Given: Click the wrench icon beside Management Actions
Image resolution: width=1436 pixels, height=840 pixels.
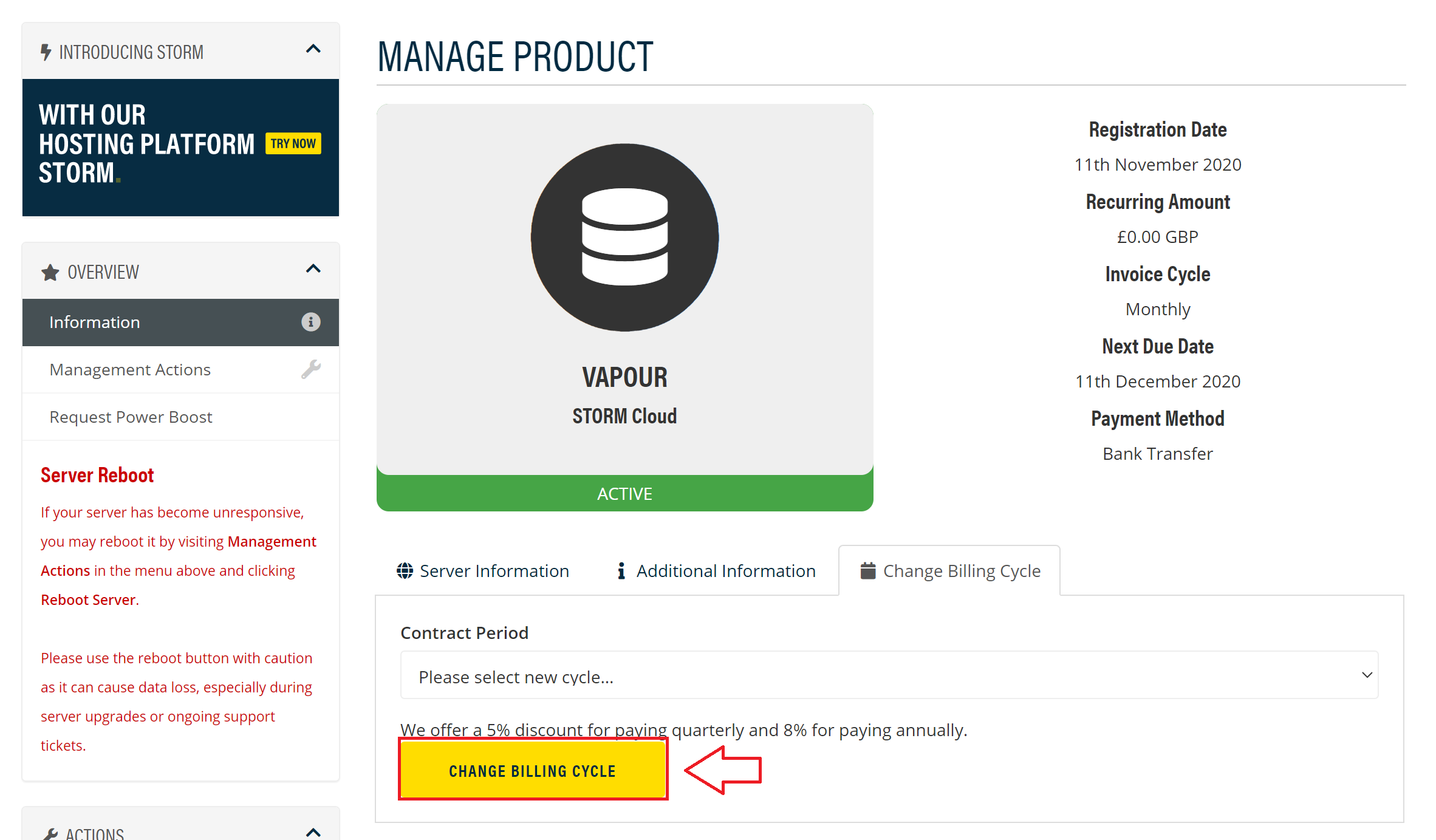Looking at the screenshot, I should 310,369.
